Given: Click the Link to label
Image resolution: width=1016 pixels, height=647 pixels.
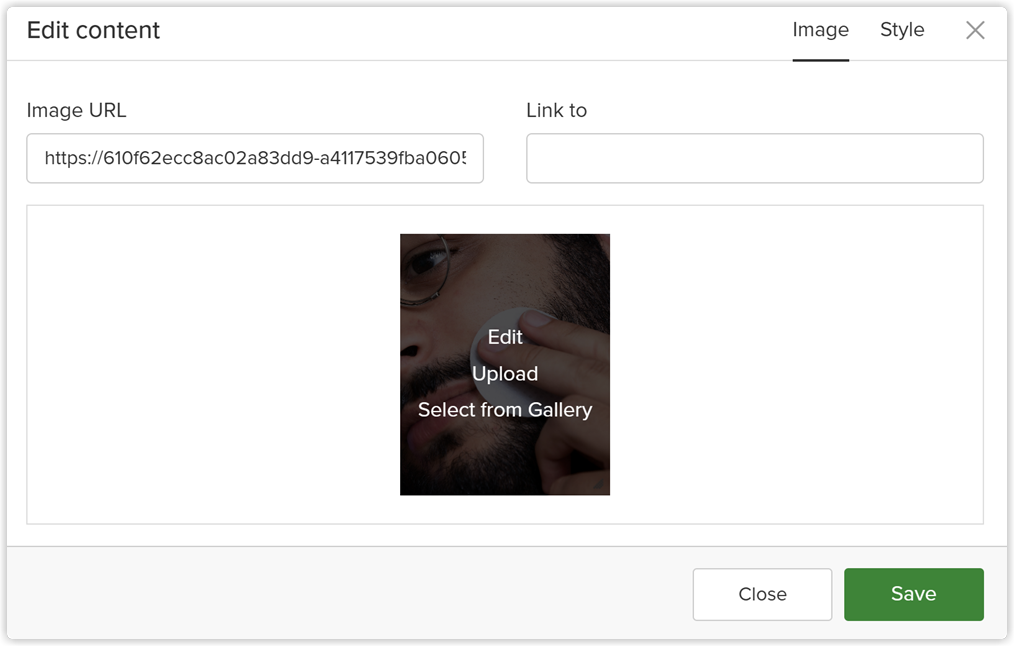Looking at the screenshot, I should click(x=556, y=110).
